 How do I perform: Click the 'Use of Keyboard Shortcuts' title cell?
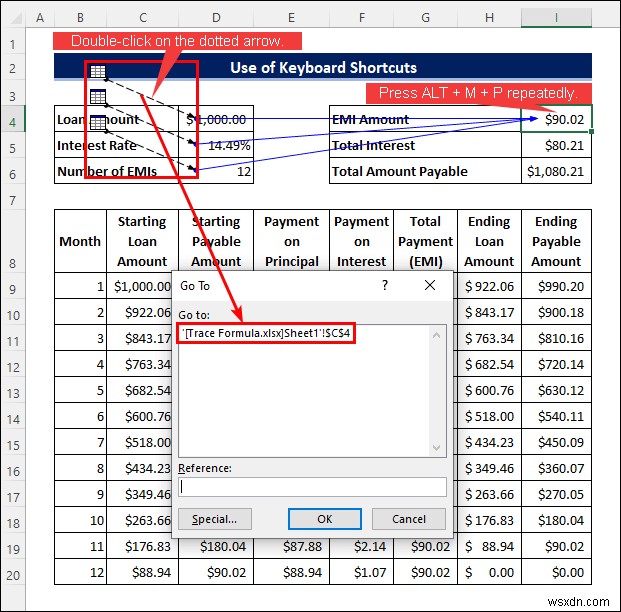pos(323,67)
